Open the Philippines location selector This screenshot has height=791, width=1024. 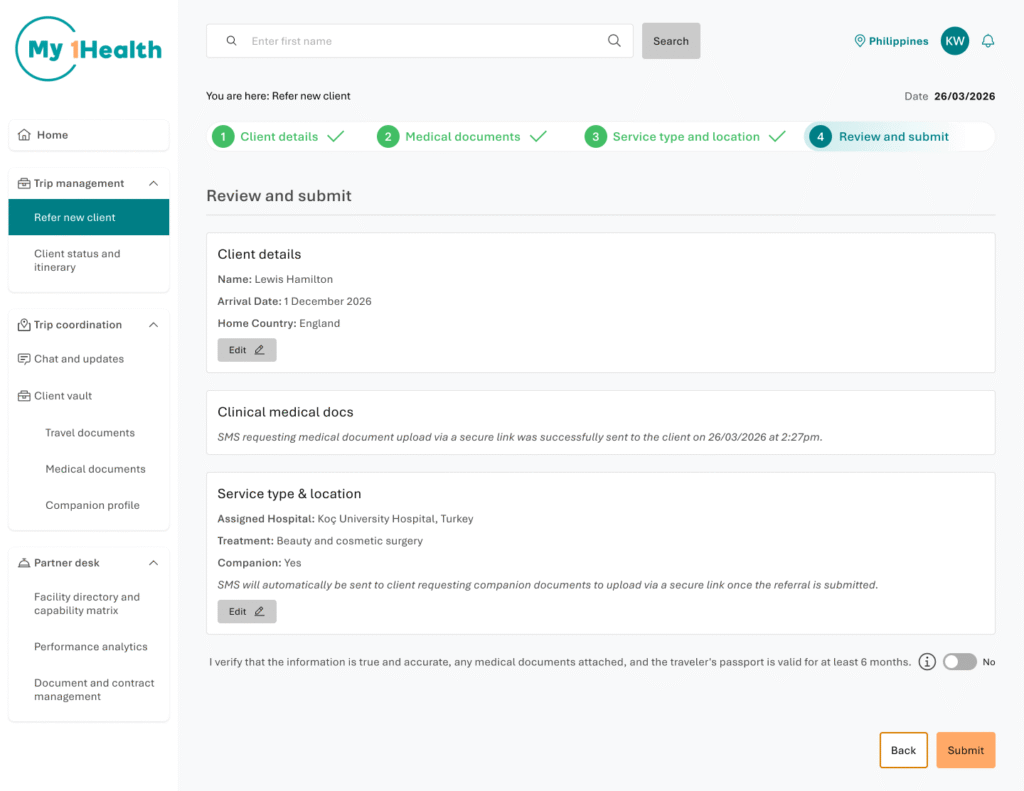point(891,40)
